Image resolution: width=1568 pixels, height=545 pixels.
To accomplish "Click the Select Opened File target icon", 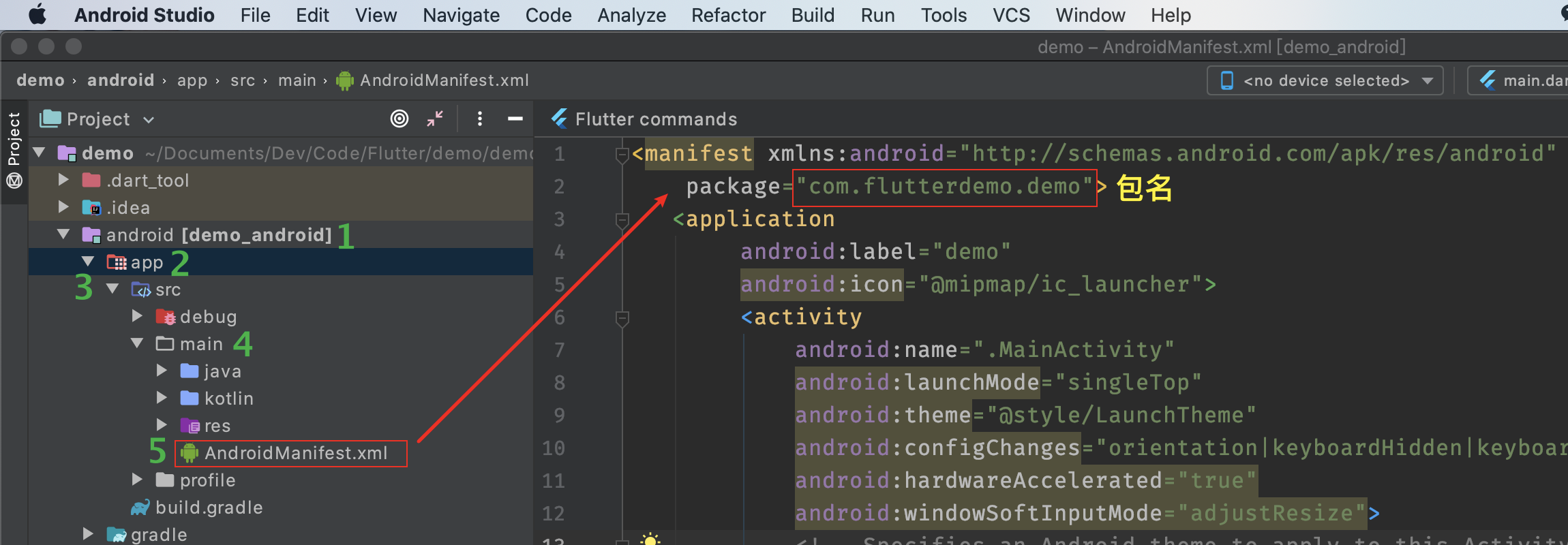I will [x=399, y=119].
